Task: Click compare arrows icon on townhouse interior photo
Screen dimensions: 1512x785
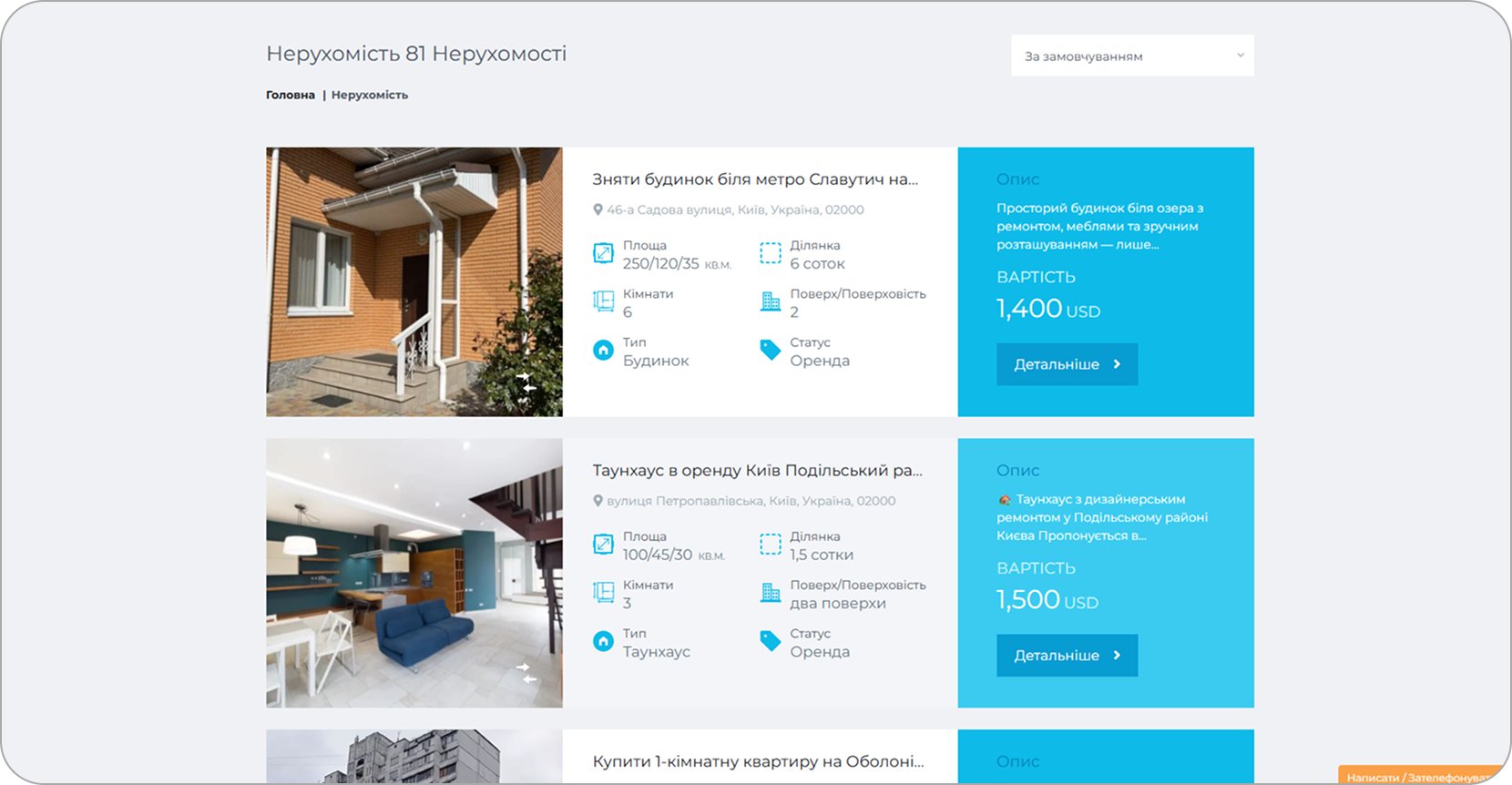Action: [x=526, y=673]
